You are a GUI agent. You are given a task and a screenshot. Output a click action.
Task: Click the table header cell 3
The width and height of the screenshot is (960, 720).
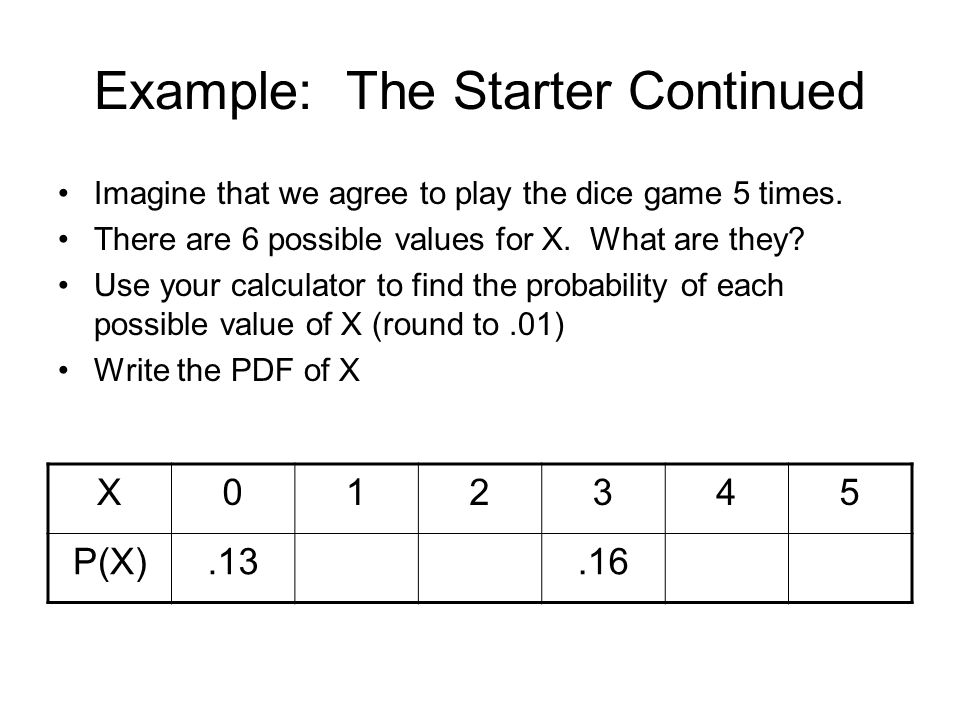(603, 498)
